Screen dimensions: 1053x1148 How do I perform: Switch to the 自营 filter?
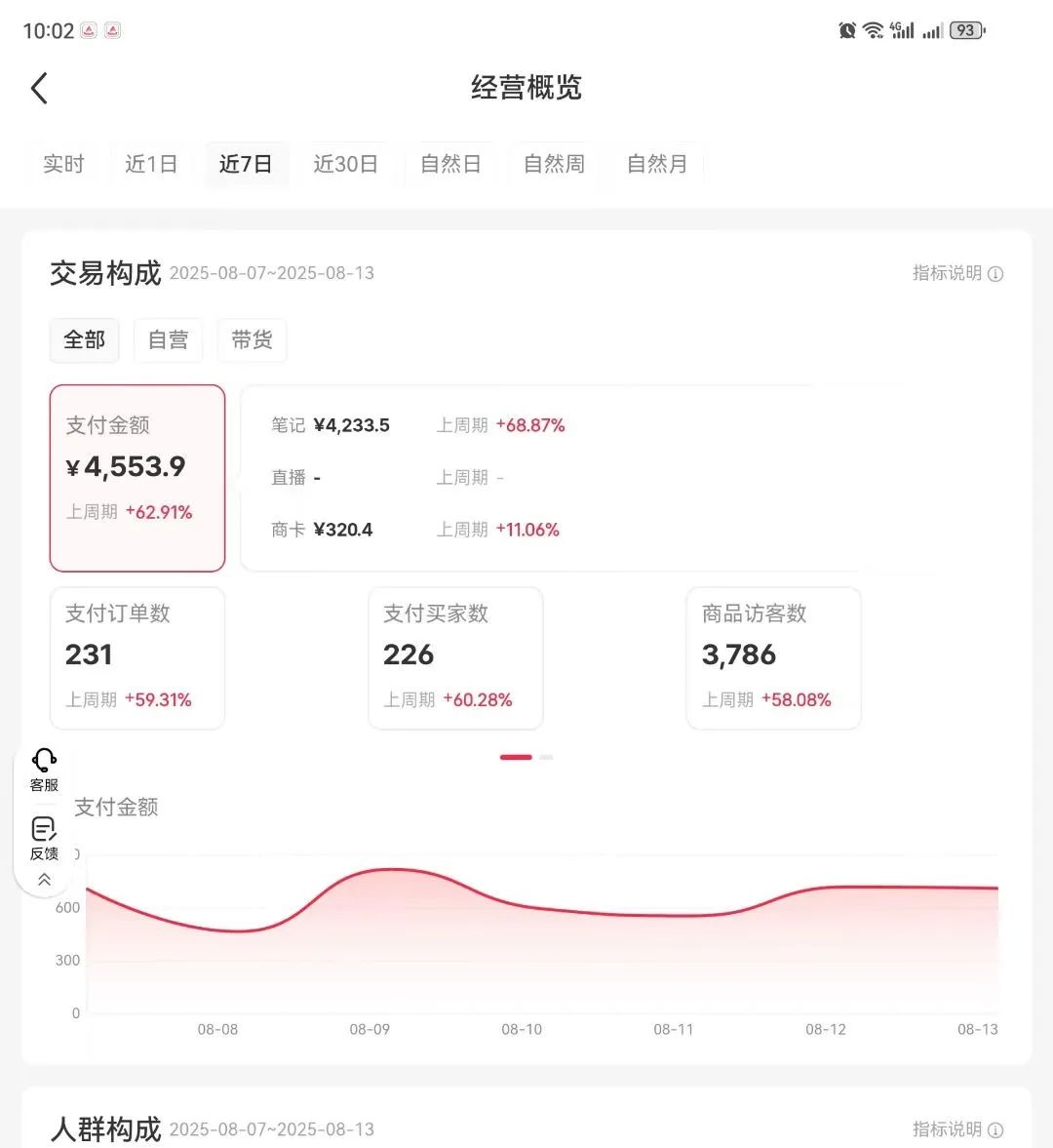tap(168, 339)
